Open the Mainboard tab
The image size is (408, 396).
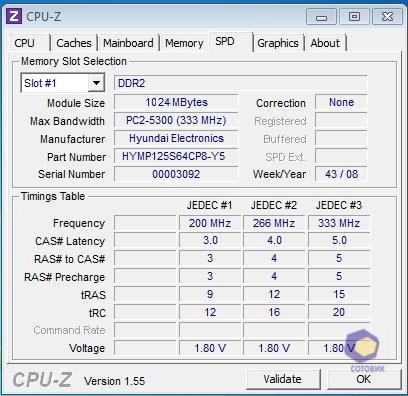[x=128, y=43]
